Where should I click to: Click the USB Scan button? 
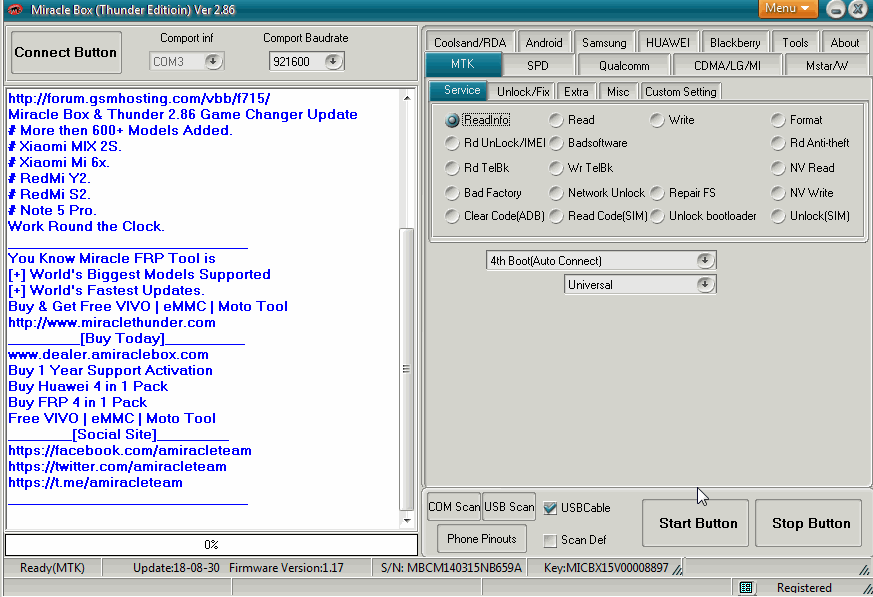point(509,507)
